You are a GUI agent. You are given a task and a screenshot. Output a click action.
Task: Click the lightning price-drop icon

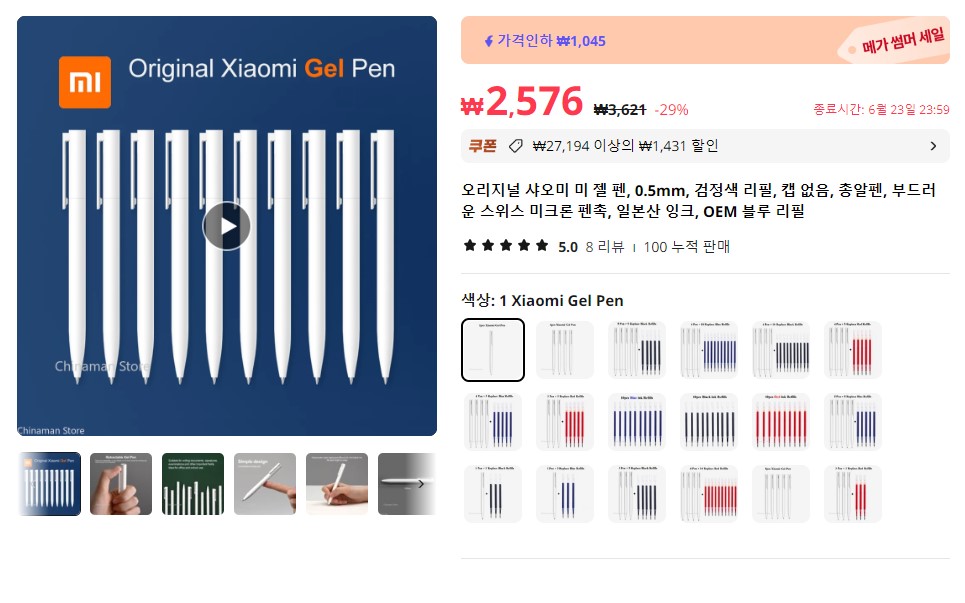coord(489,41)
